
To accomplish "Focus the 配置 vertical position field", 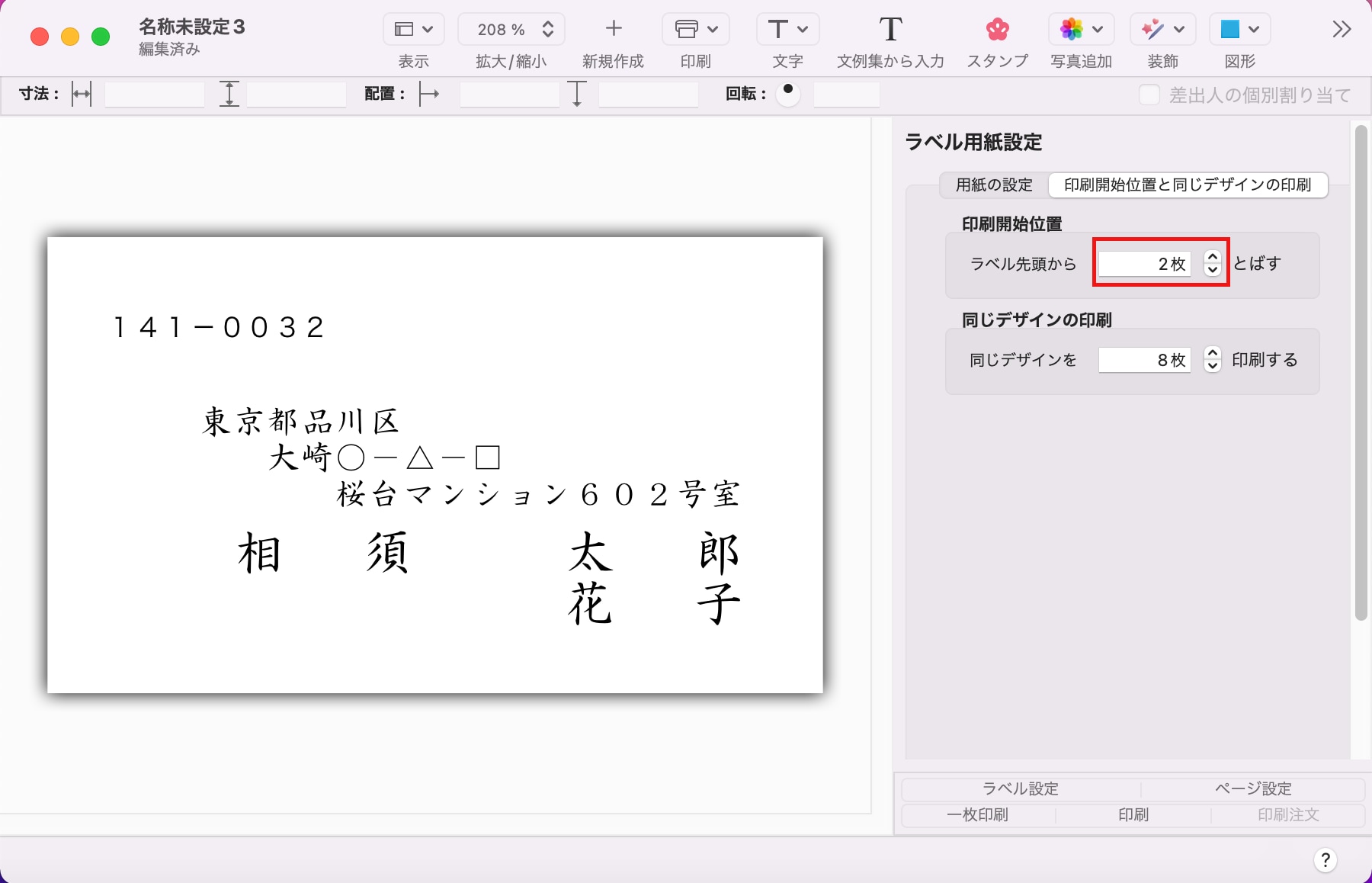I will [649, 95].
